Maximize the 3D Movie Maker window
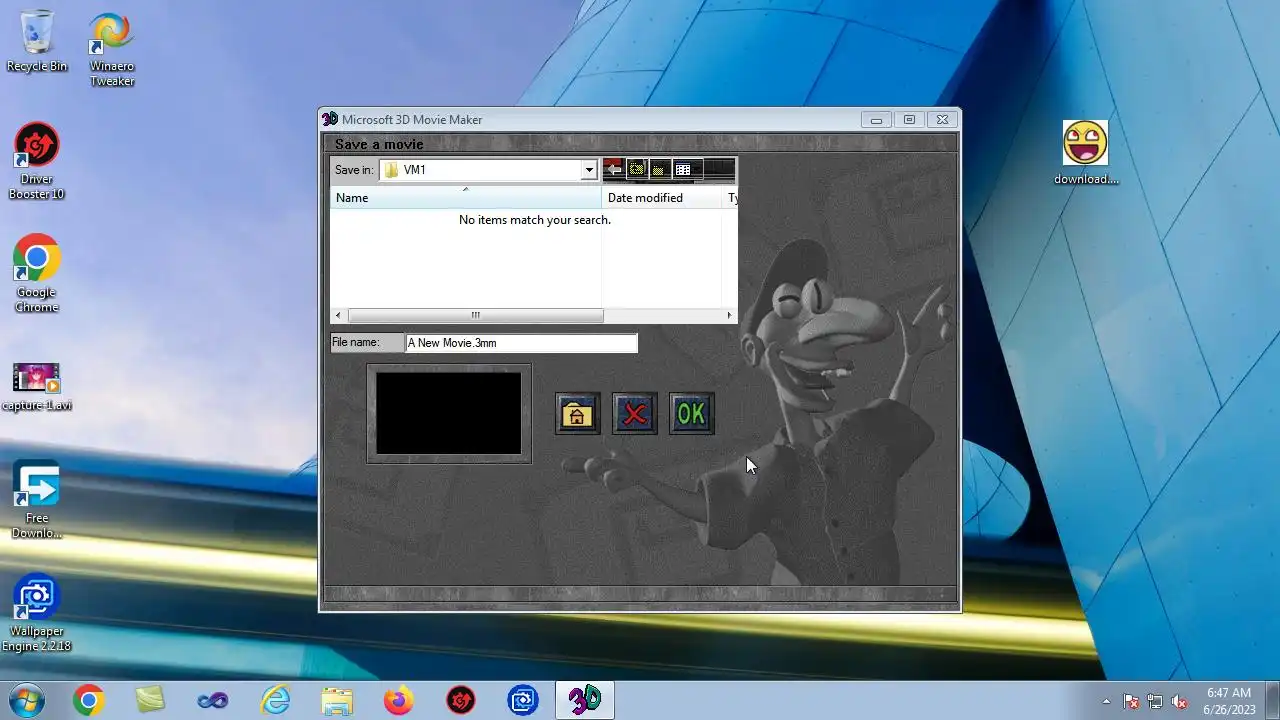This screenshot has height=720, width=1280. click(x=909, y=119)
